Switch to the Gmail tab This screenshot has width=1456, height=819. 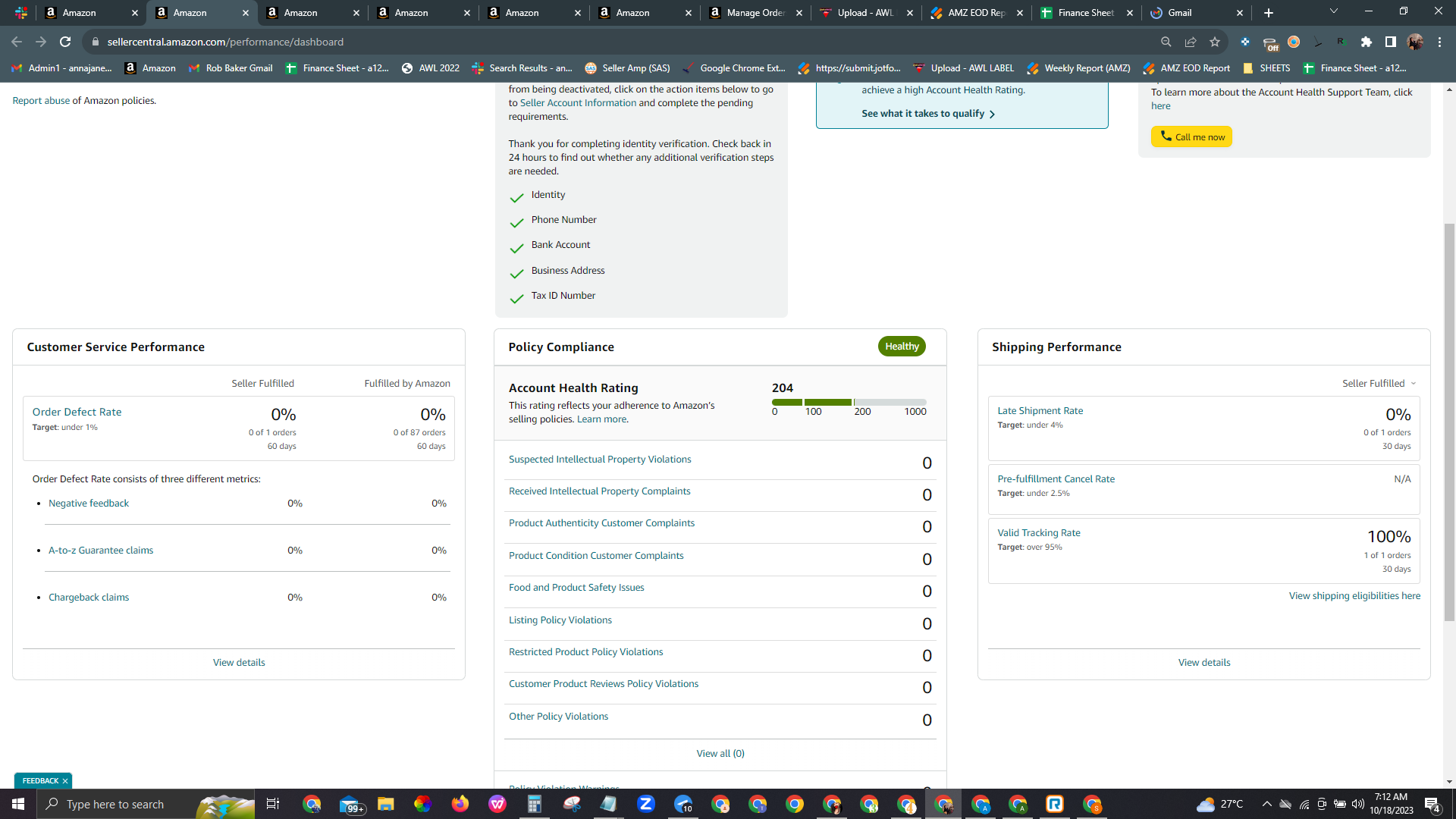tap(1195, 13)
